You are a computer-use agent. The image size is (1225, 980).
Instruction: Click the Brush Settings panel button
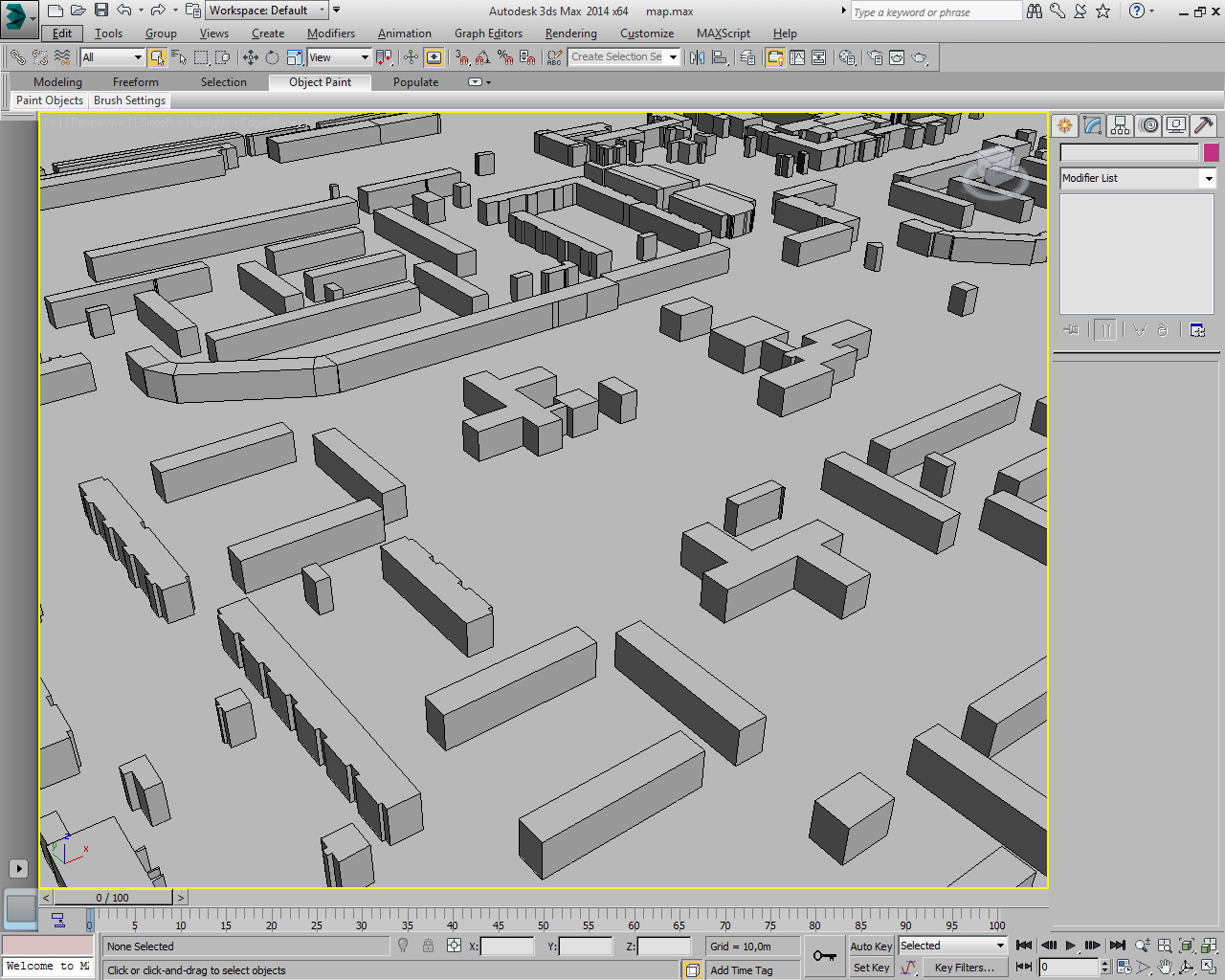click(129, 100)
